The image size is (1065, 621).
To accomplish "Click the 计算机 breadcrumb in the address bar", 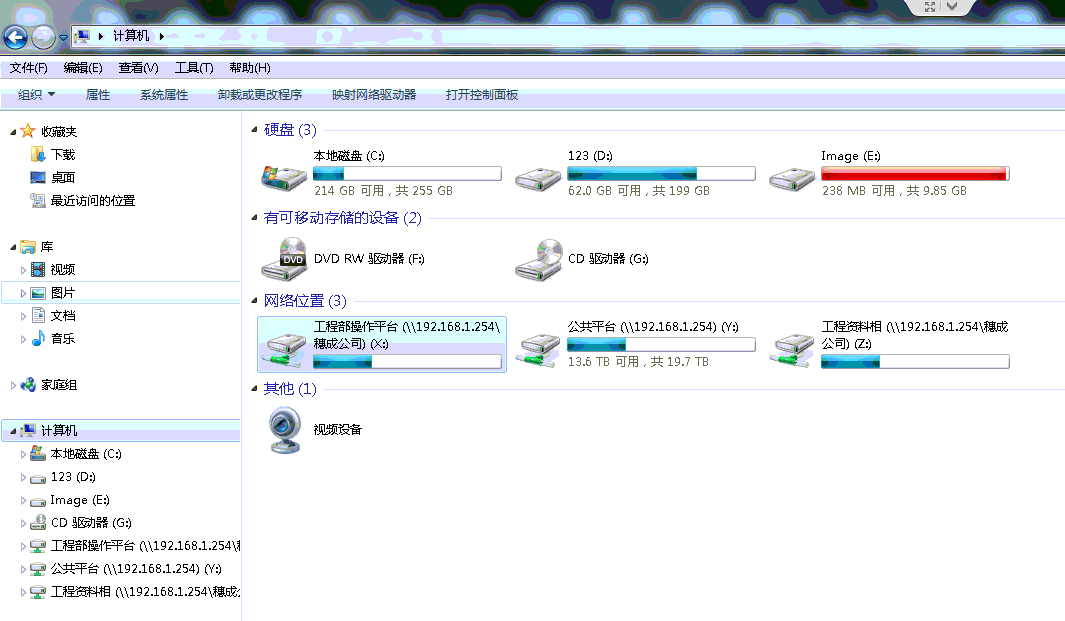I will (x=130, y=36).
